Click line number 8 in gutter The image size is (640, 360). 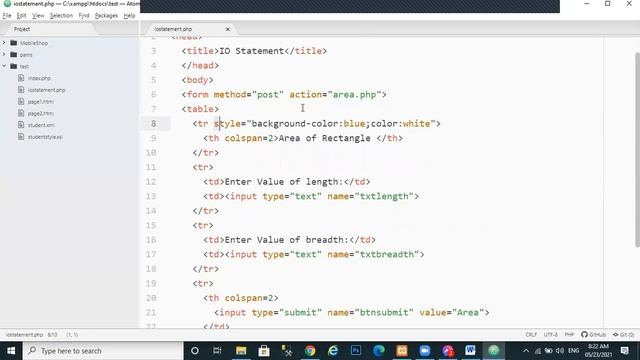coord(153,124)
